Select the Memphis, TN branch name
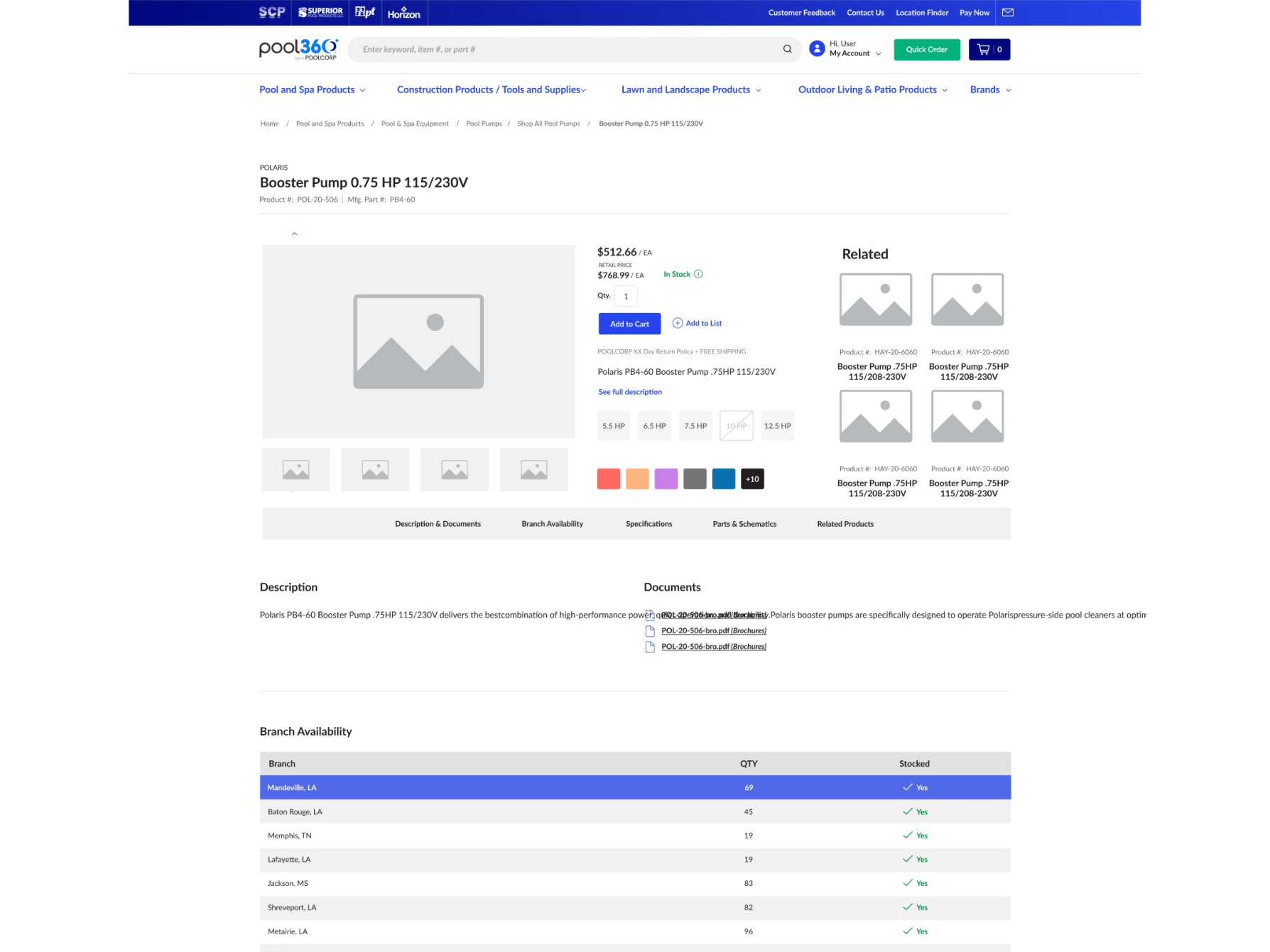The height and width of the screenshot is (952, 1270). tap(290, 836)
